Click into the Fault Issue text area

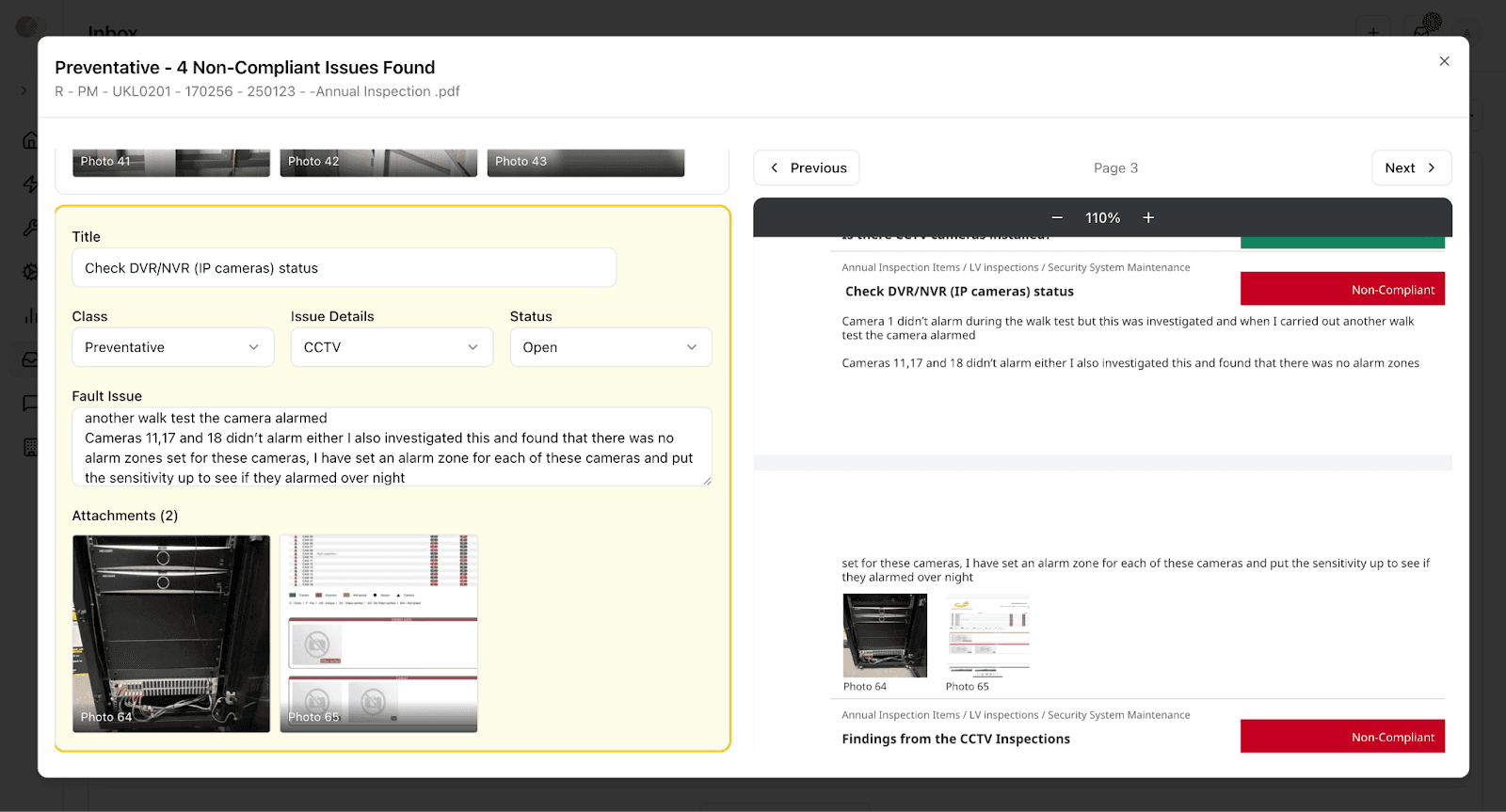tap(392, 447)
